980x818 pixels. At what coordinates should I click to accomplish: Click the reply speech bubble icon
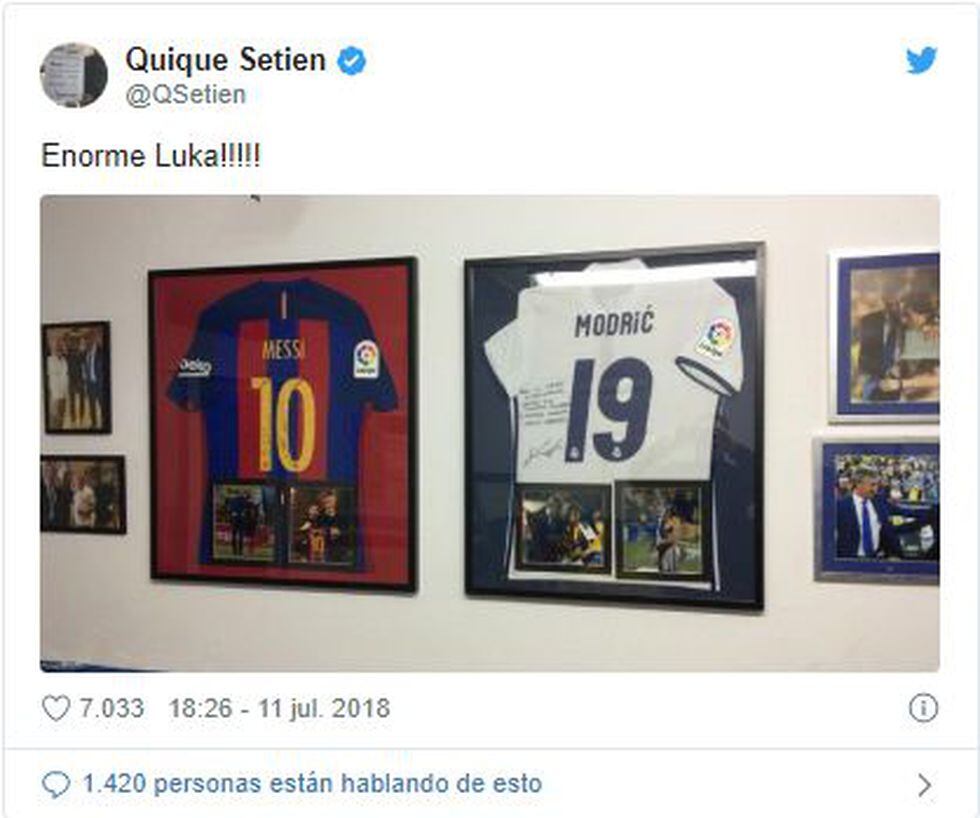coord(56,784)
